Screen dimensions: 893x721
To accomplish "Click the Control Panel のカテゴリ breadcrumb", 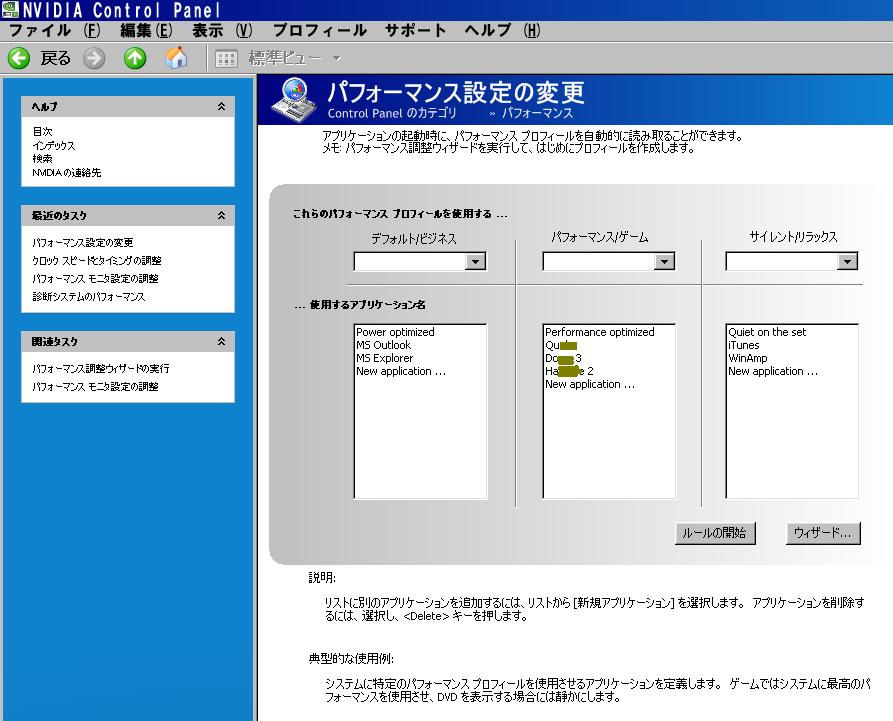I will pyautogui.click(x=392, y=113).
